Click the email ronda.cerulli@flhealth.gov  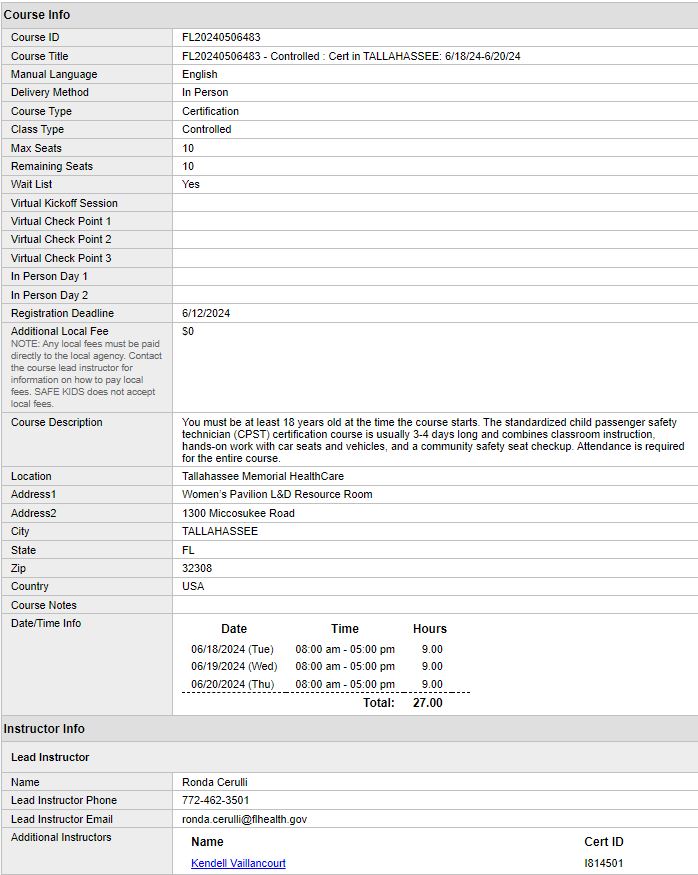click(244, 819)
